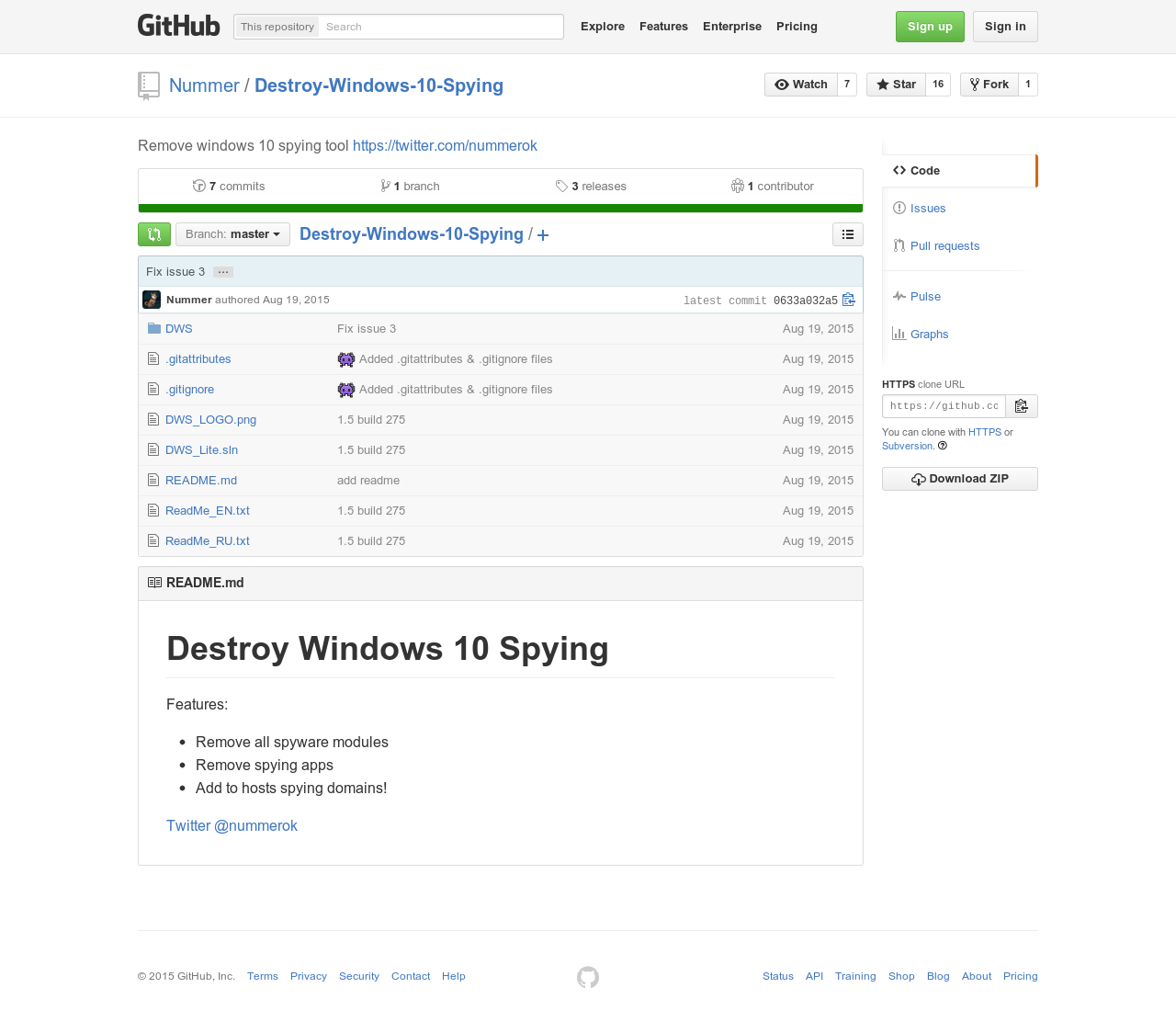Click avatar icon in .gitattributes commit message

346,359
